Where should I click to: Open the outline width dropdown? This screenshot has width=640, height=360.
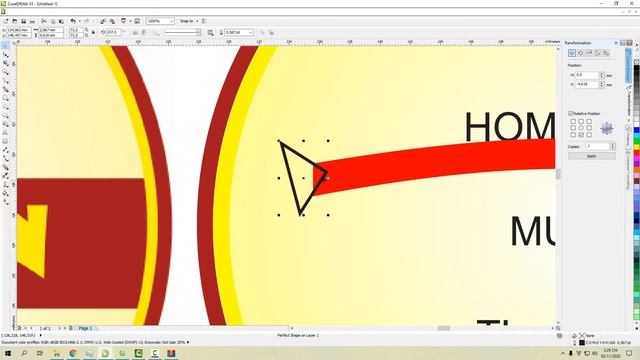coord(251,32)
